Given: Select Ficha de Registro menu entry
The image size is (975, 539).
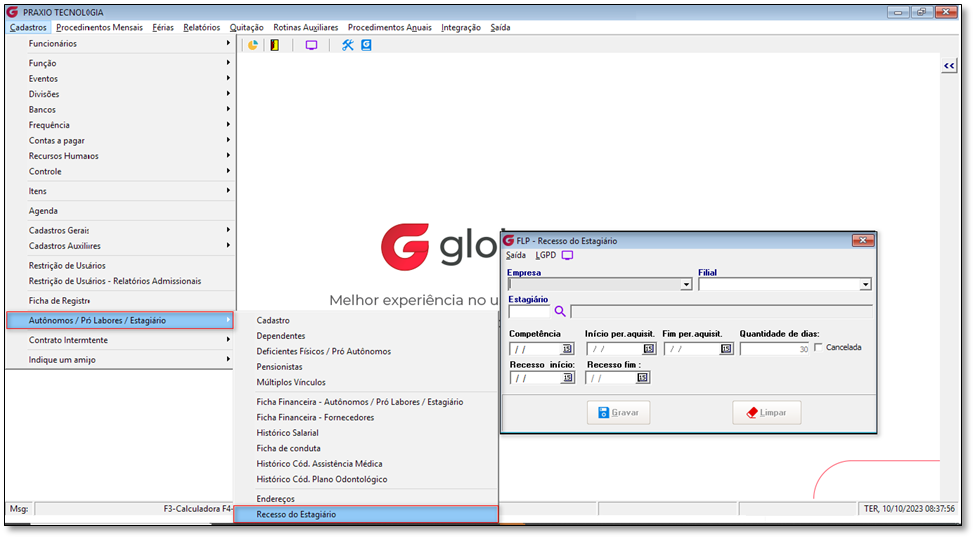Looking at the screenshot, I should coord(120,301).
